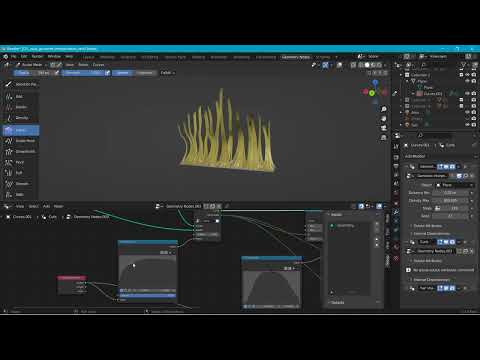Switch to rendered viewport shading

(x=379, y=65)
